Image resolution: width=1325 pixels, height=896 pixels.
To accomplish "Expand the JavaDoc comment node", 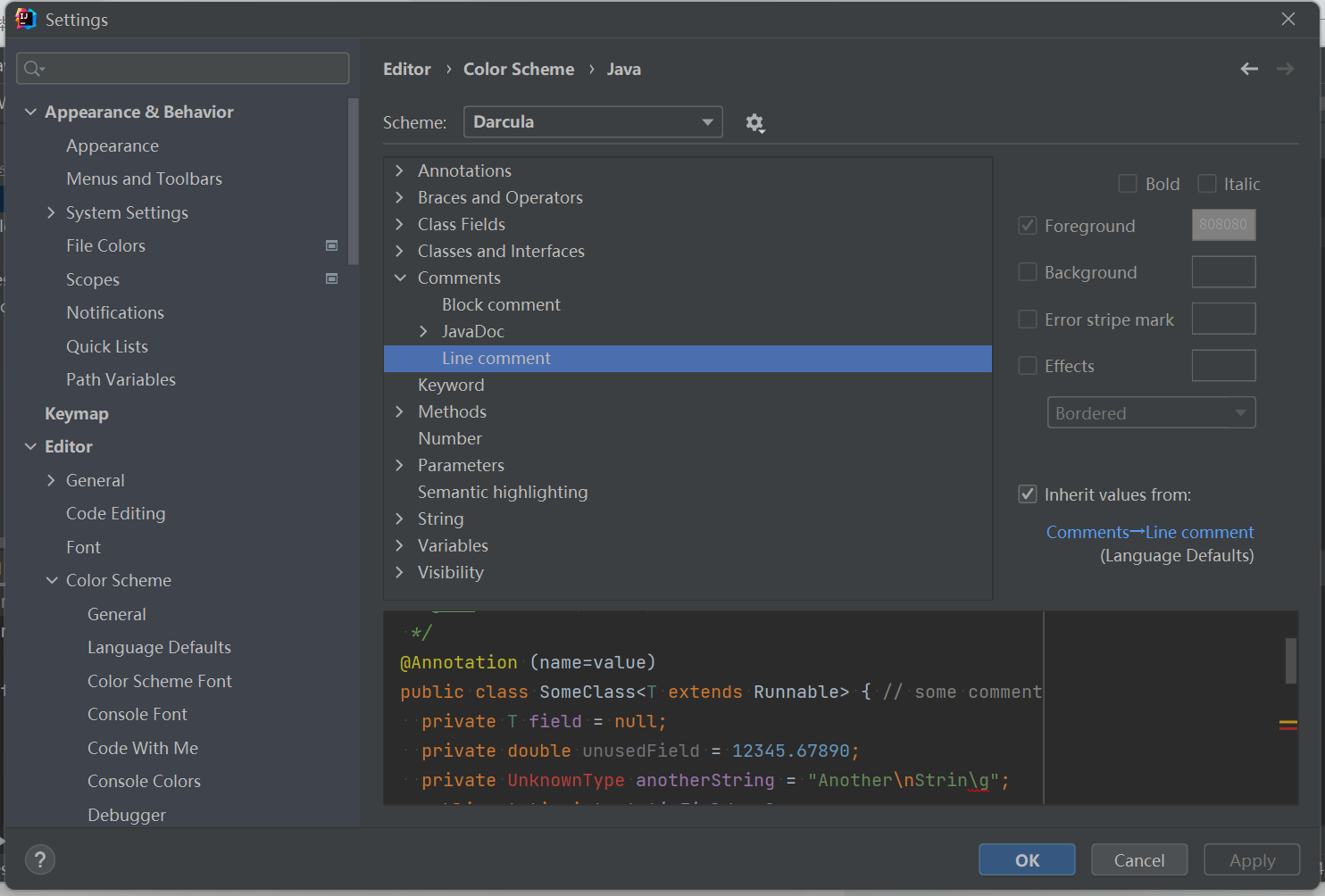I will click(x=424, y=331).
